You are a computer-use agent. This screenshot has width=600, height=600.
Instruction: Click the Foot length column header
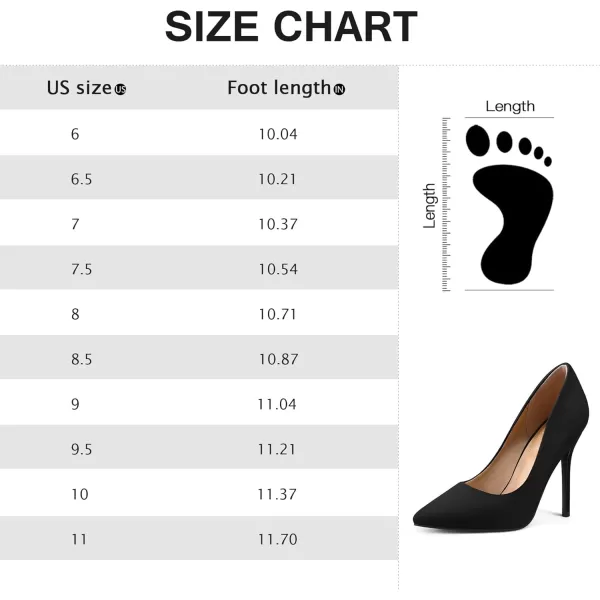click(x=278, y=88)
